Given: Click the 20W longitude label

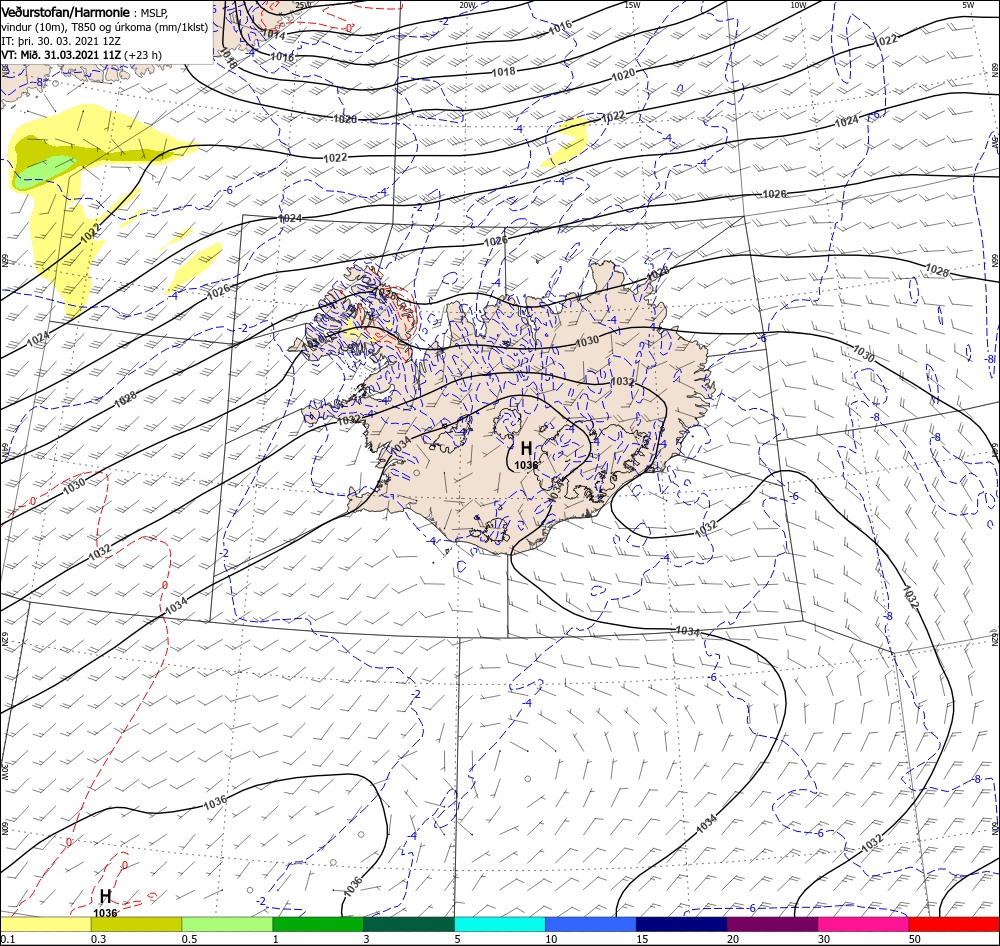Looking at the screenshot, I should click(x=467, y=5).
